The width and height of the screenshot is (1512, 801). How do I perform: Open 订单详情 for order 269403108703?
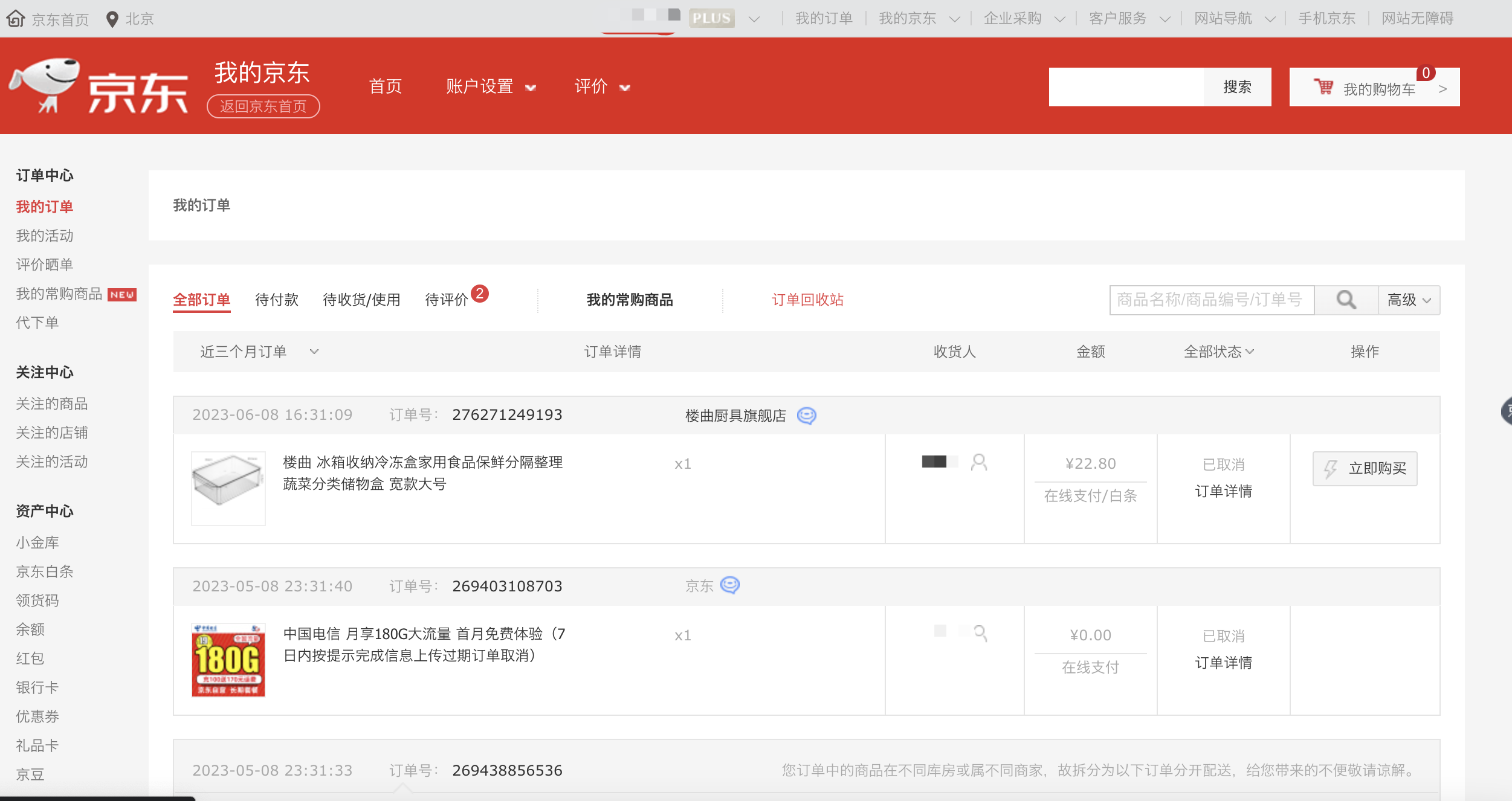pyautogui.click(x=1224, y=663)
